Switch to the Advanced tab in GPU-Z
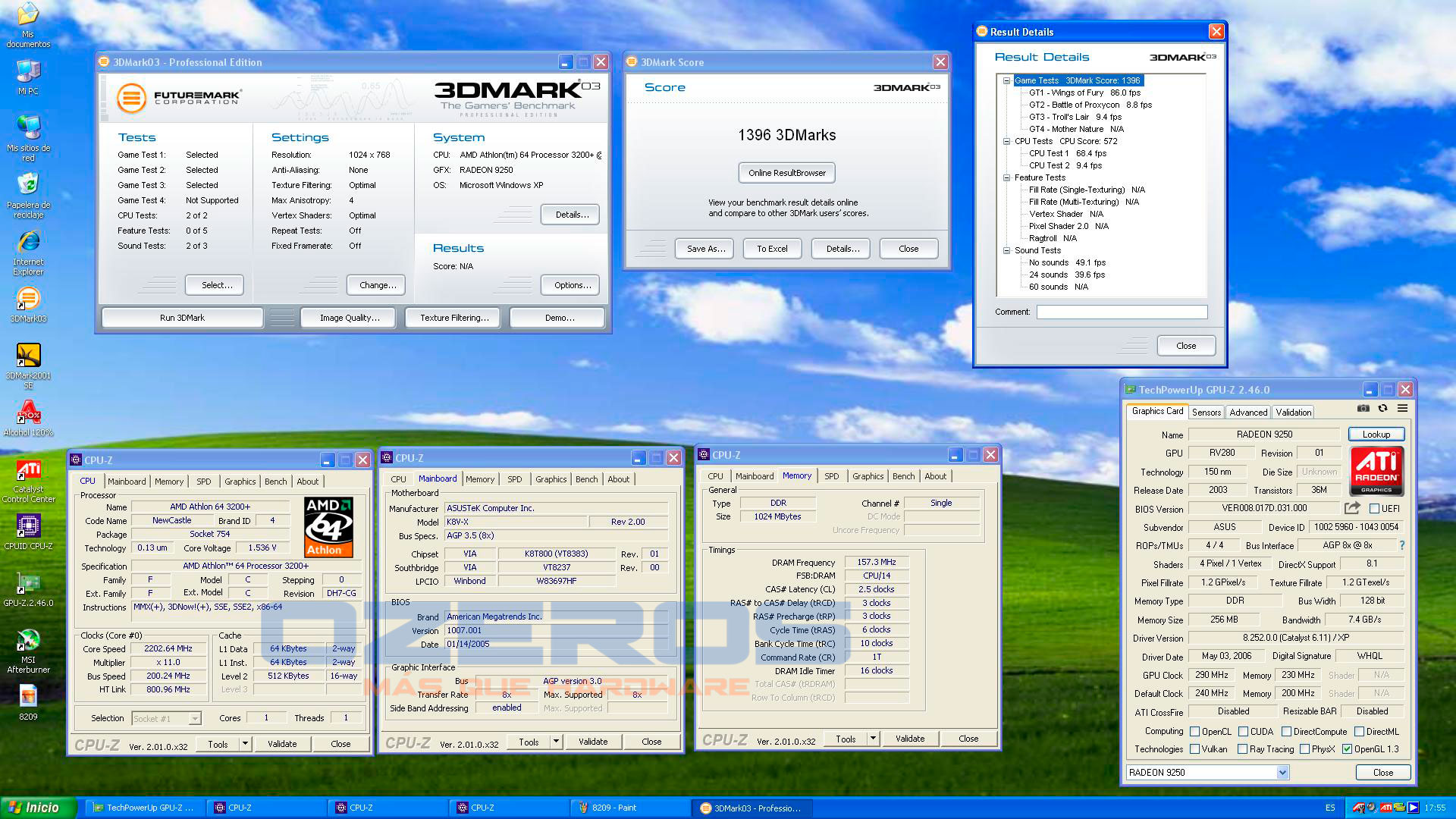 (x=1248, y=413)
